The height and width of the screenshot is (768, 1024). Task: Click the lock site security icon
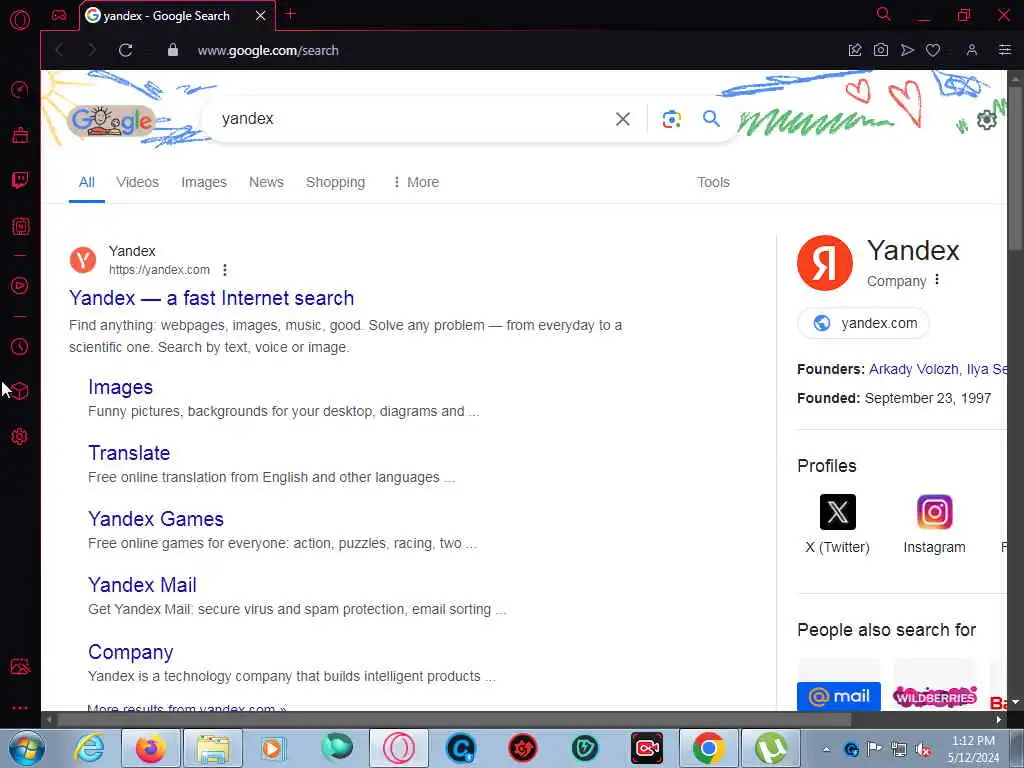pyautogui.click(x=173, y=50)
